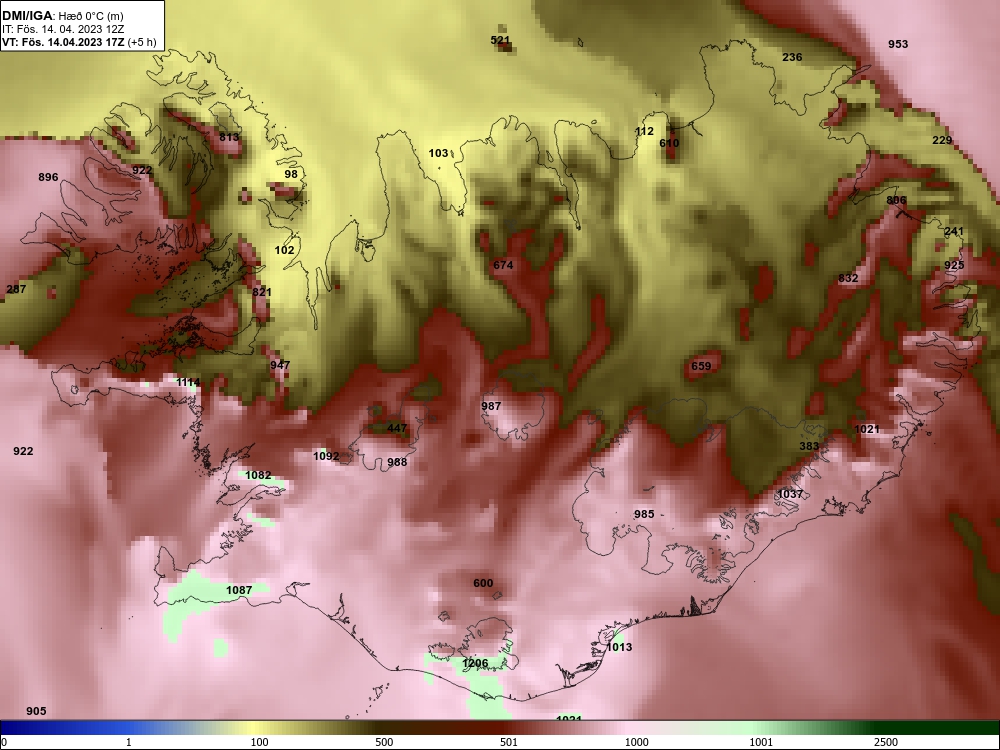Click the map value 905
1000x750 pixels.
[x=36, y=711]
